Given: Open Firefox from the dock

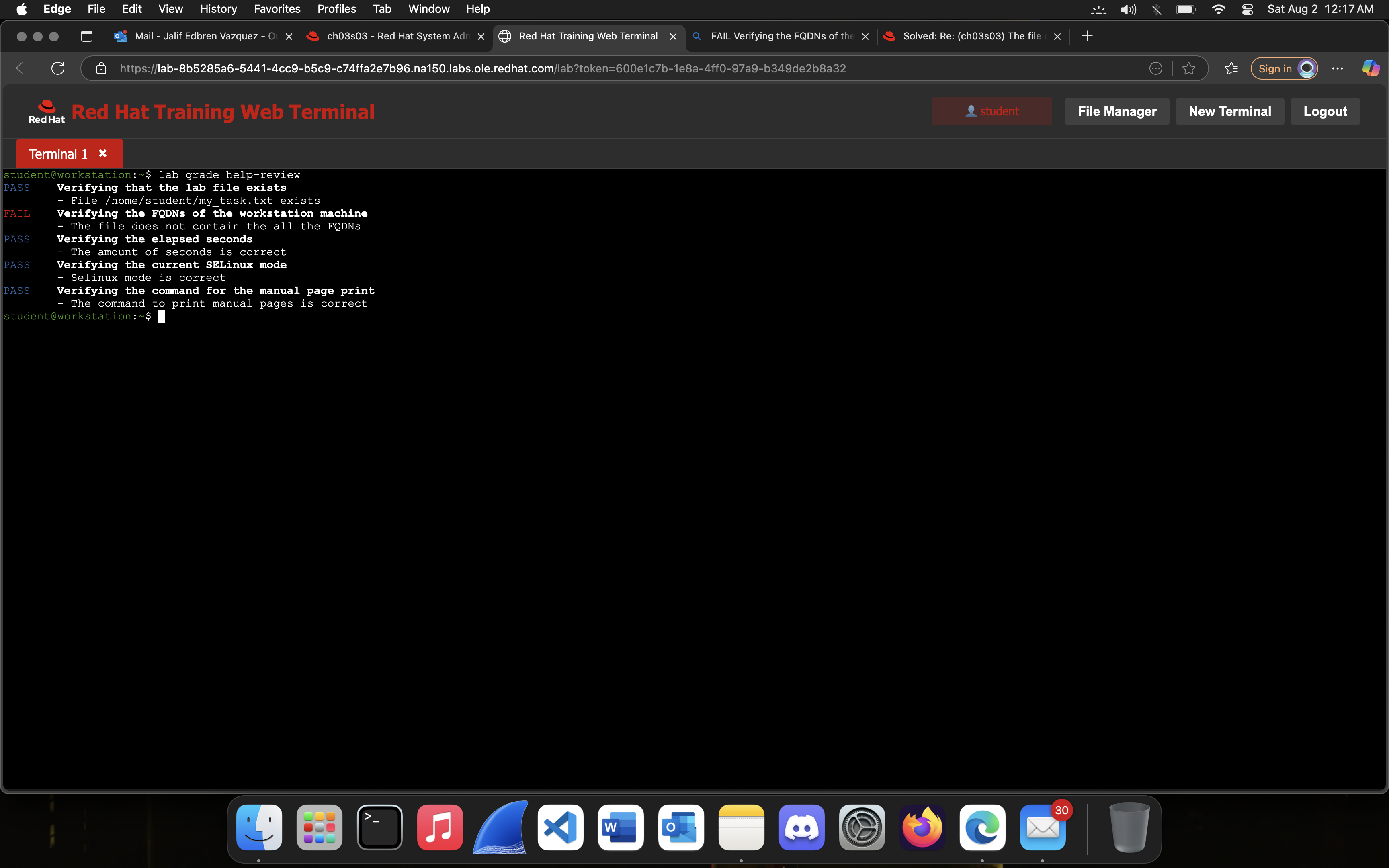Looking at the screenshot, I should (x=922, y=828).
